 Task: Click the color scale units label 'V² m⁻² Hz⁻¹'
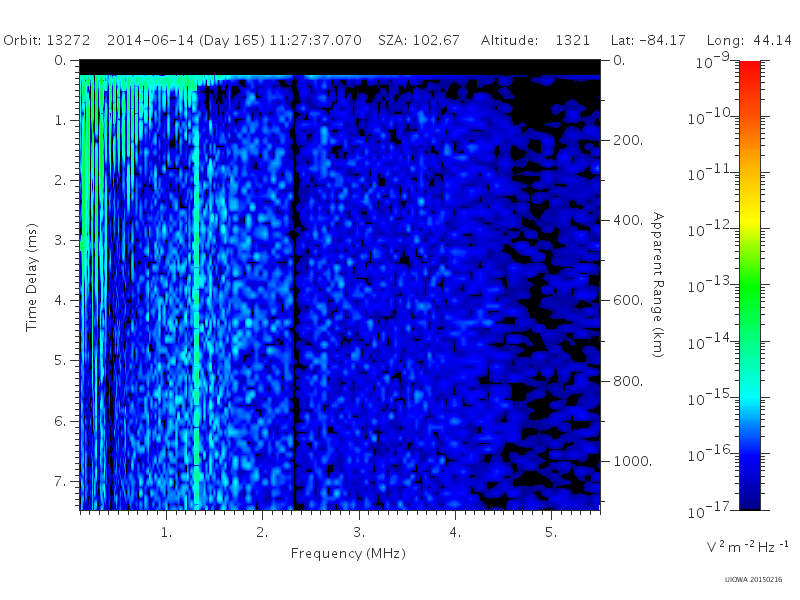pyautogui.click(x=747, y=546)
